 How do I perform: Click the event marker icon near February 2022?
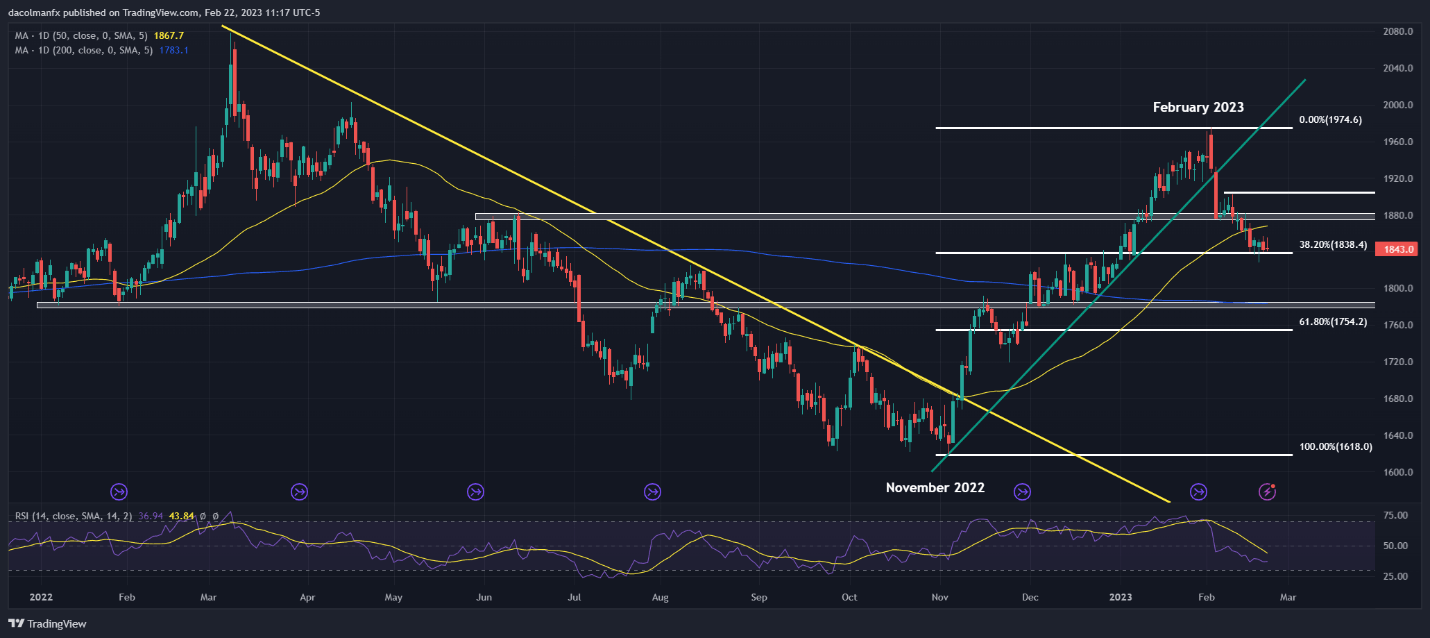[119, 491]
